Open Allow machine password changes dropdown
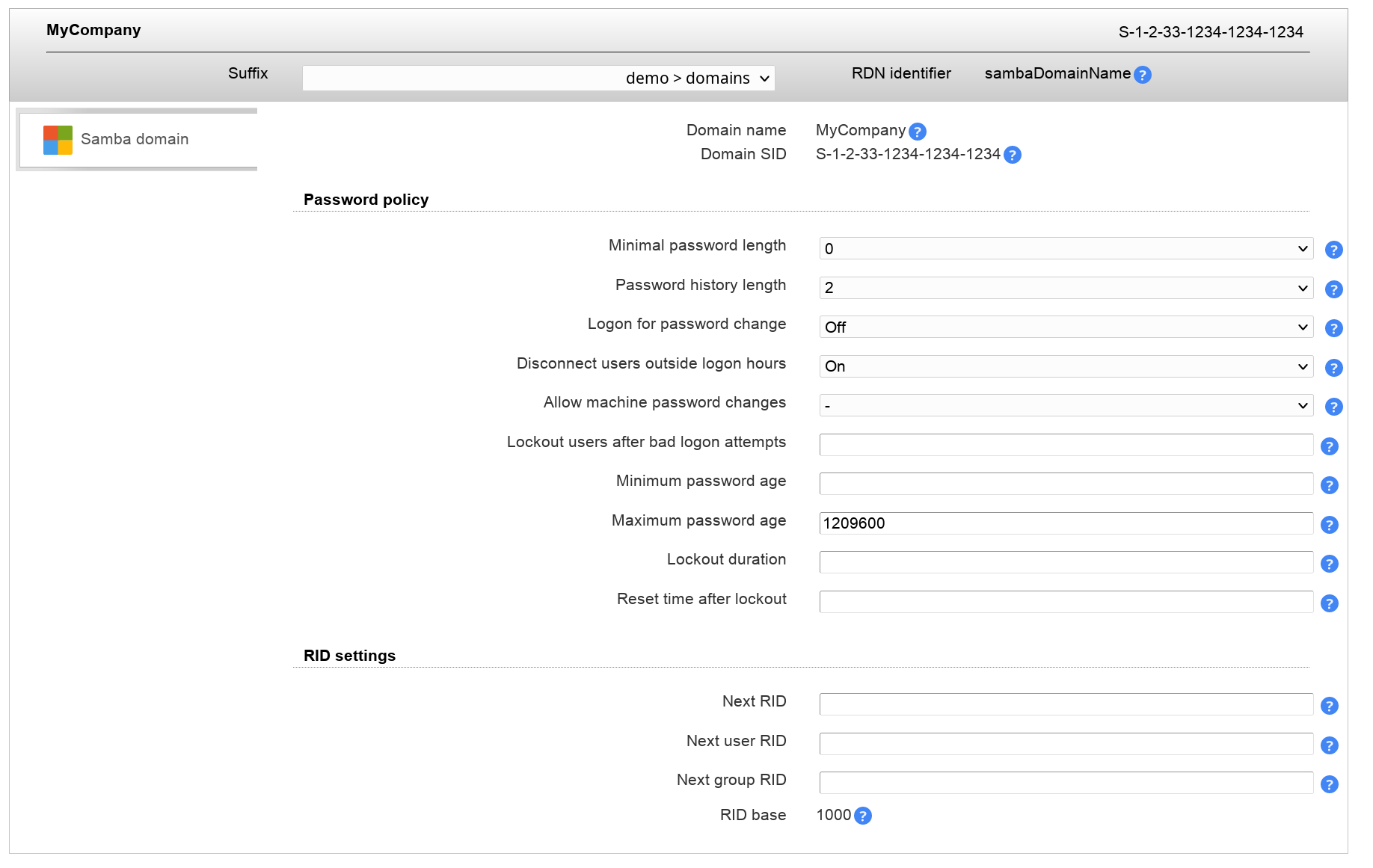1373x868 pixels. [1066, 406]
